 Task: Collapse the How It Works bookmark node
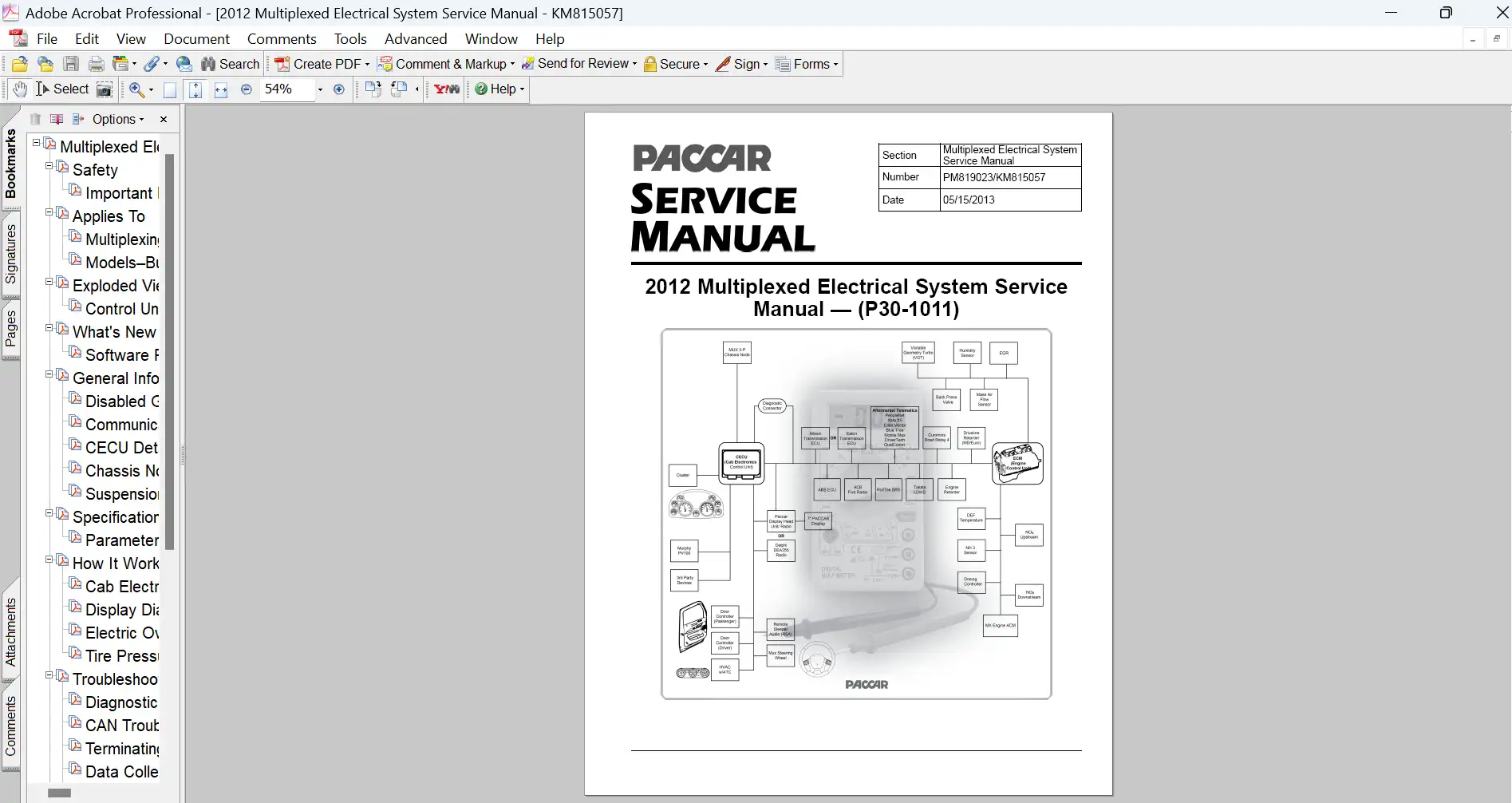click(49, 560)
